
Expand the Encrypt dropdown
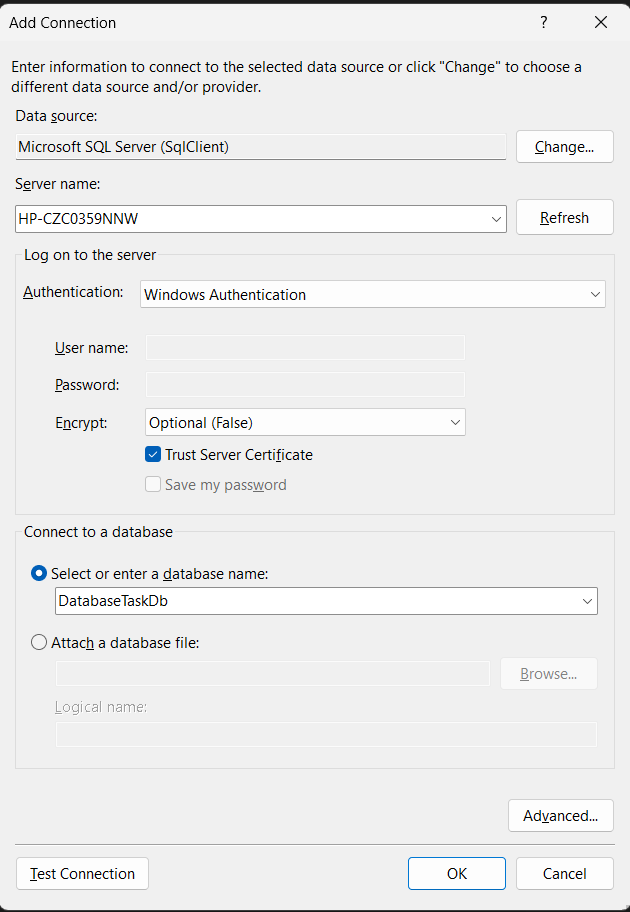pos(455,423)
